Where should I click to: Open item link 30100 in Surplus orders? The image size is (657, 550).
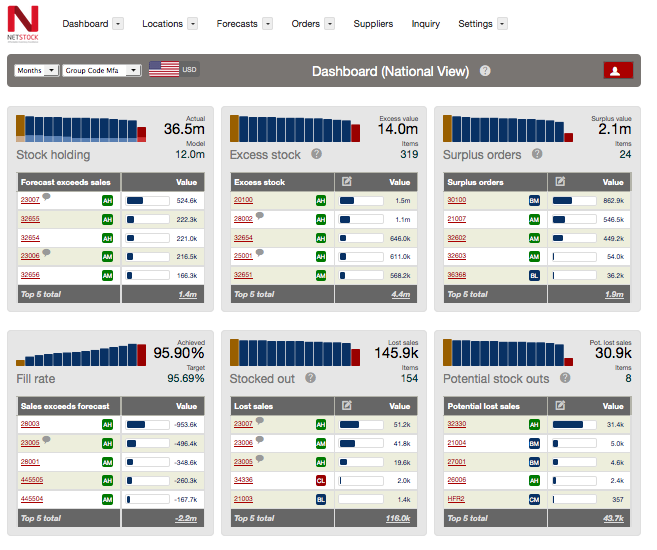(456, 200)
